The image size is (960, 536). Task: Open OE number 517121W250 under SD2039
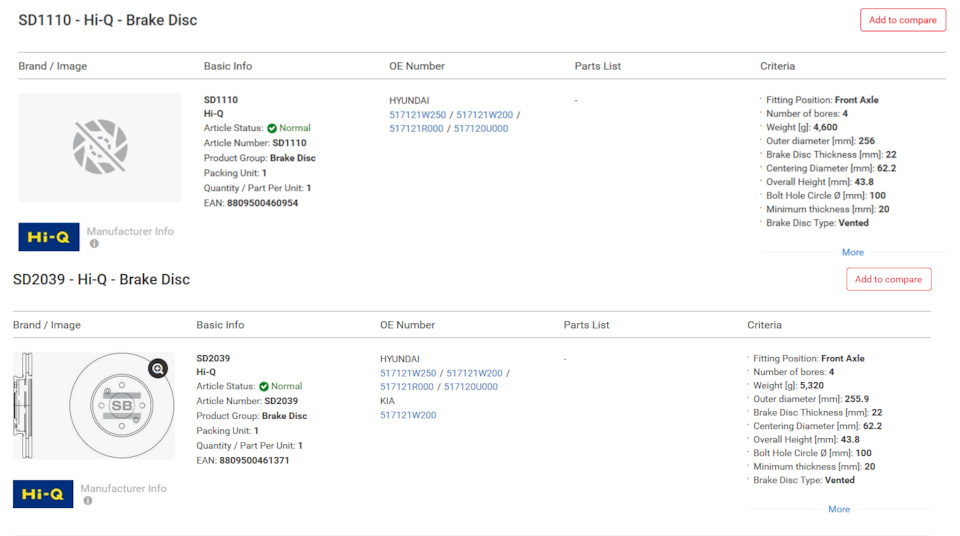(x=408, y=373)
